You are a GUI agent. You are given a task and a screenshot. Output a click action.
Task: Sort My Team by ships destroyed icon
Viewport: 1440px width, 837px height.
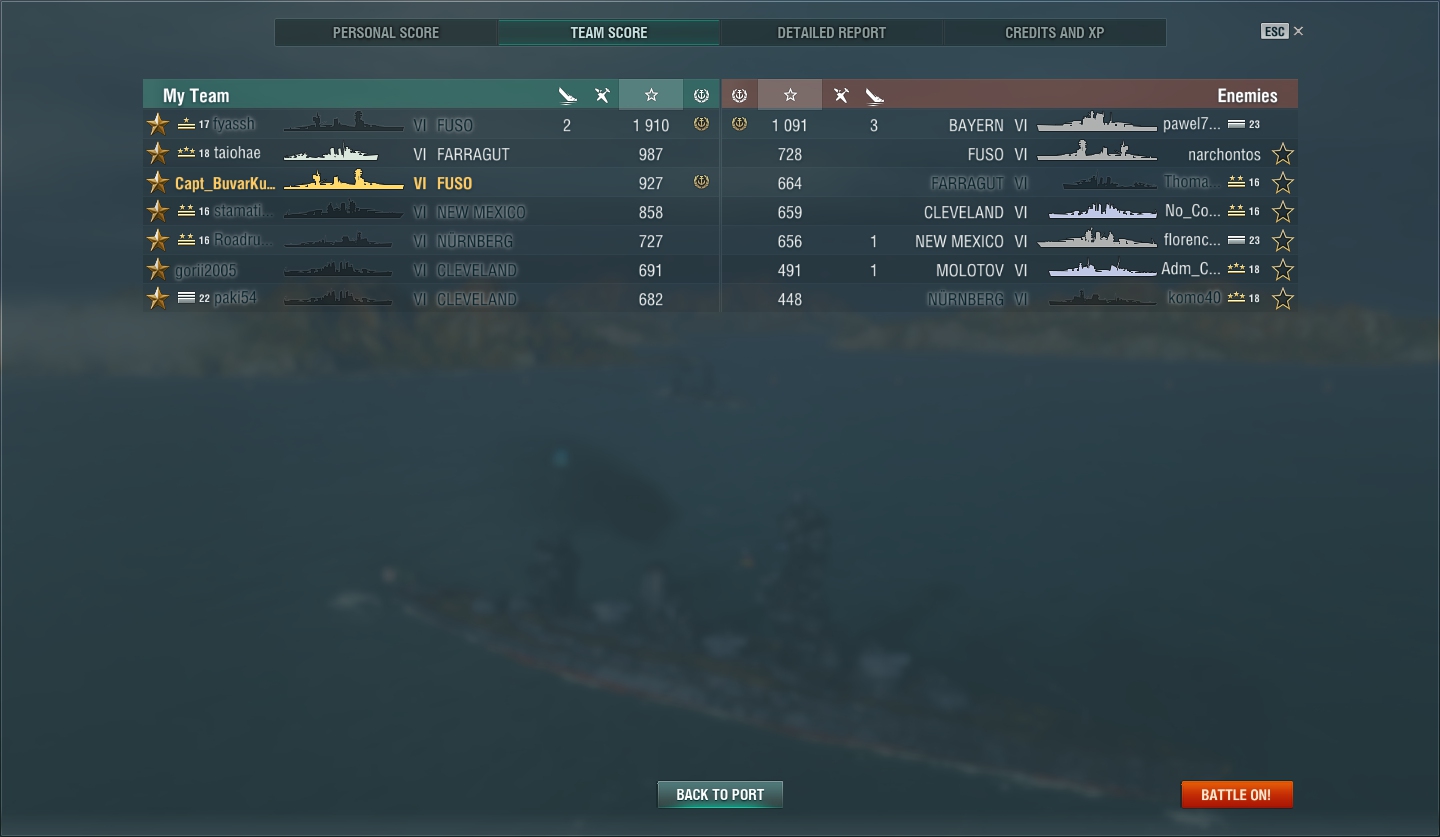(x=567, y=96)
